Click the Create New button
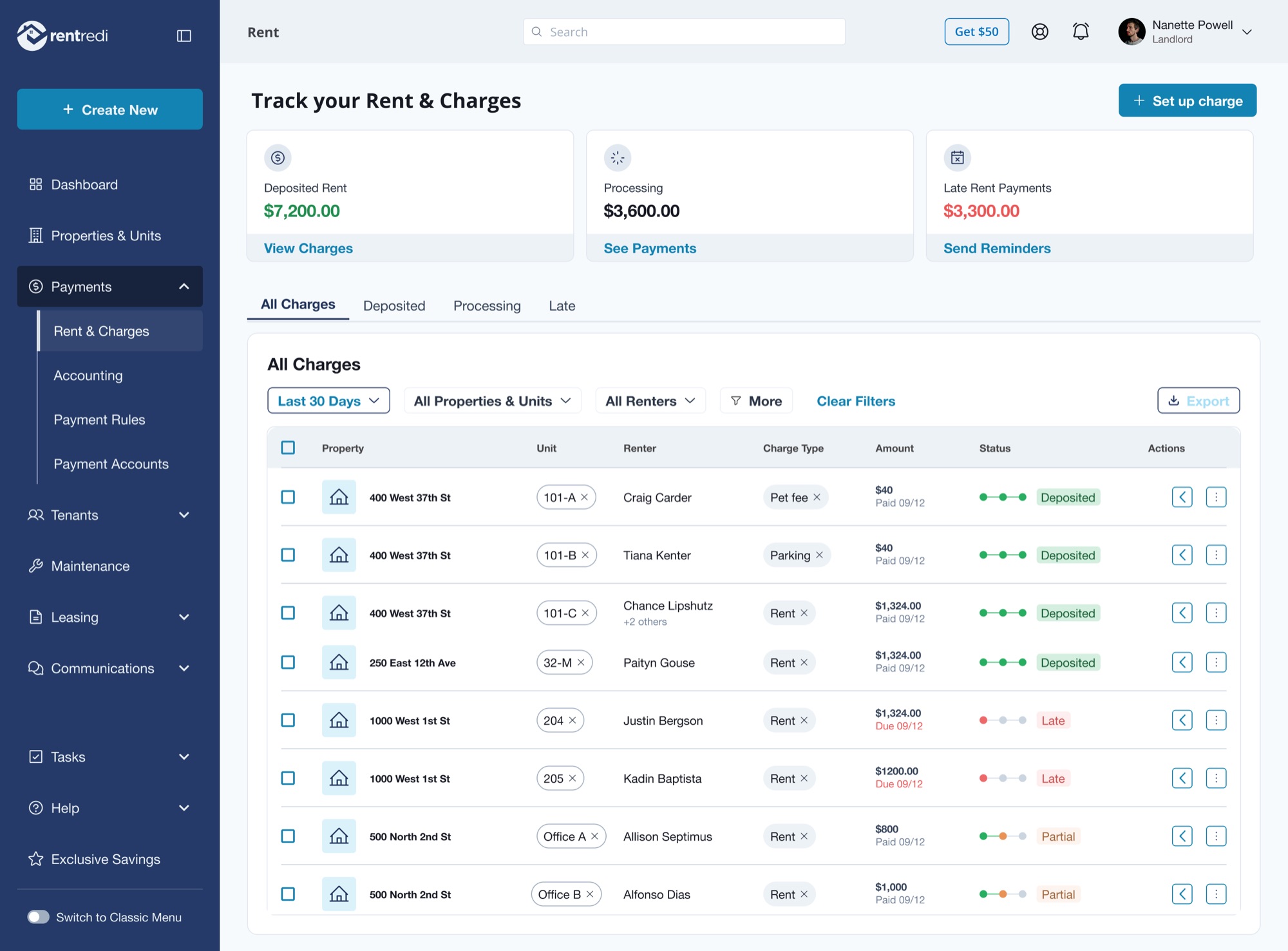Viewport: 1288px width, 951px height. pyautogui.click(x=109, y=110)
